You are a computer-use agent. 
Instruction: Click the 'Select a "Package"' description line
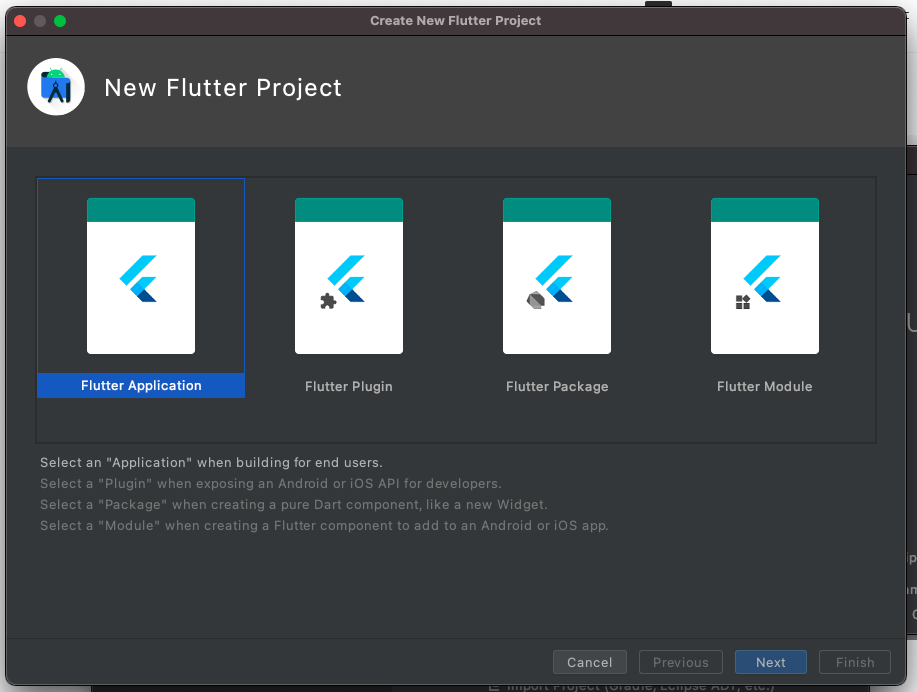coord(294,505)
